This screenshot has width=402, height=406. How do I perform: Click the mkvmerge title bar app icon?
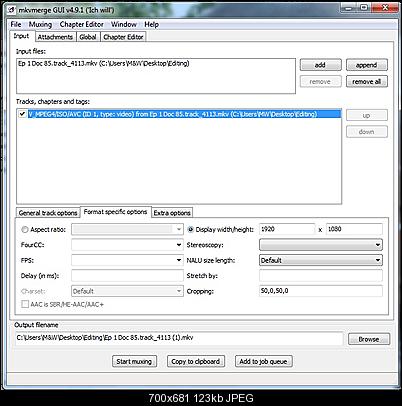[11, 10]
